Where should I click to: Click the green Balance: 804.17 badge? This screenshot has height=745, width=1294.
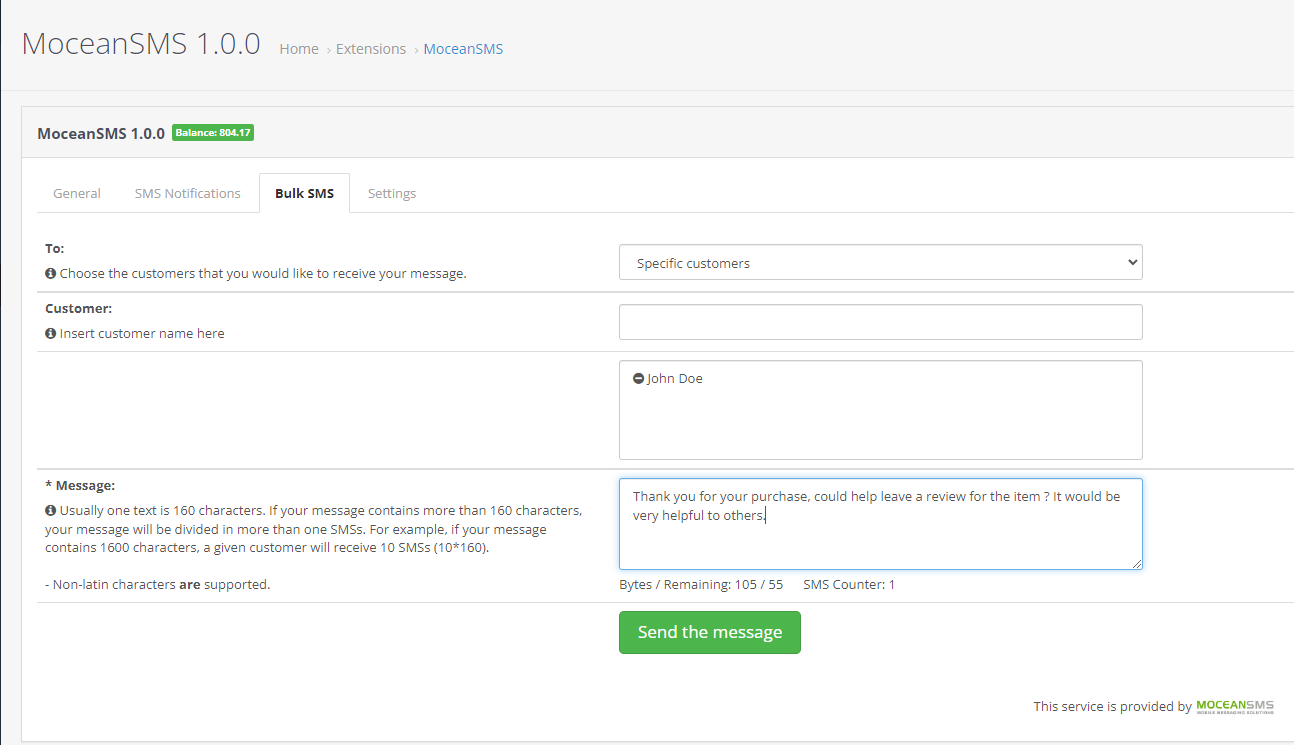pos(212,132)
